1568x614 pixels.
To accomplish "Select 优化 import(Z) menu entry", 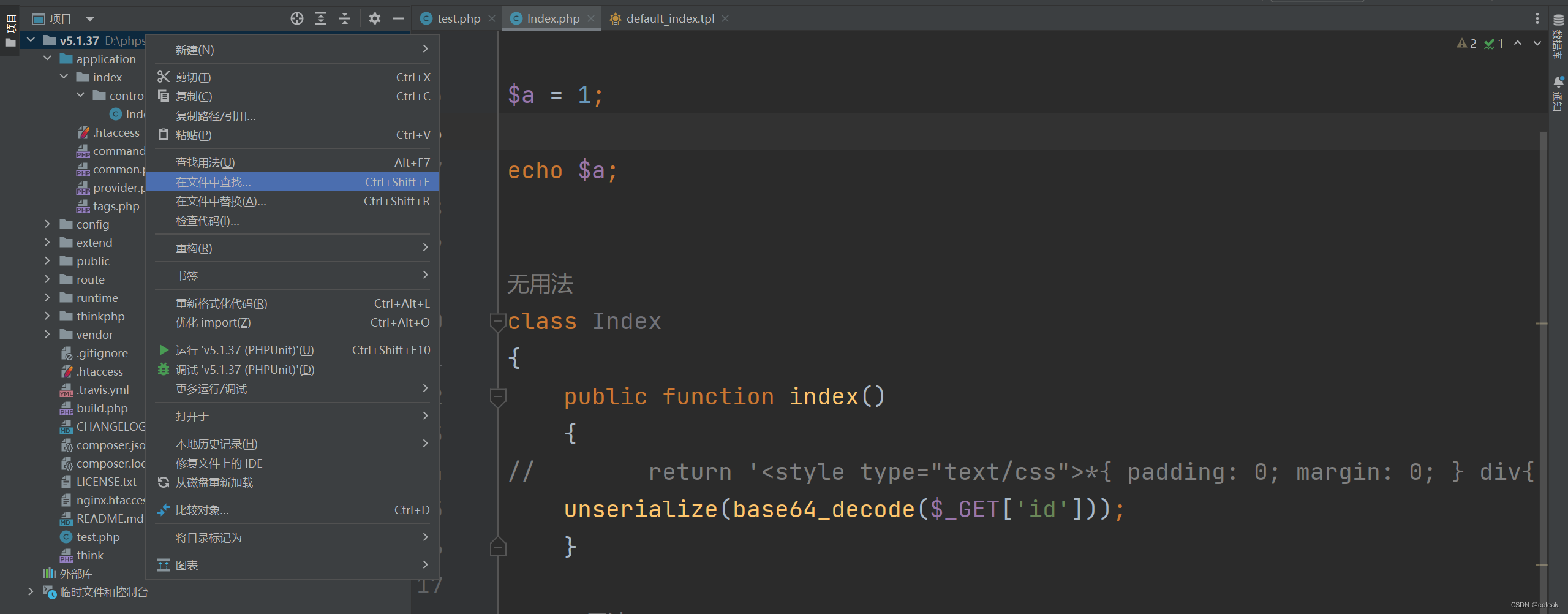I will point(292,322).
